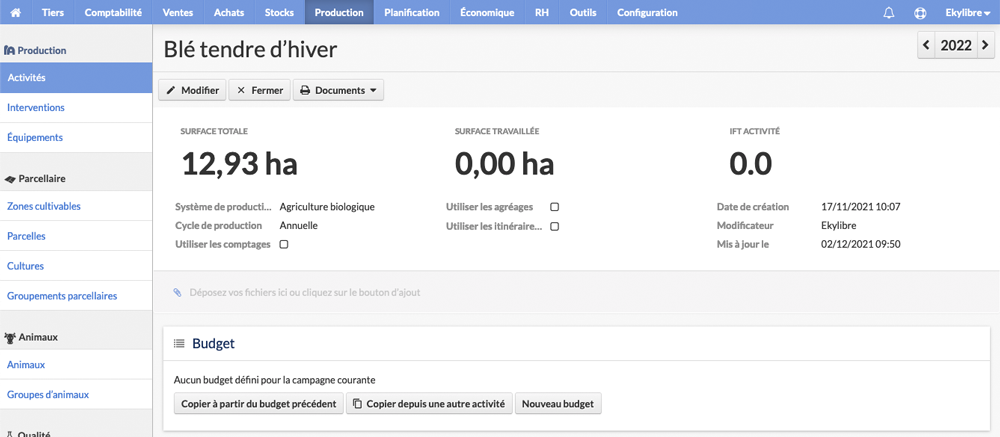The height and width of the screenshot is (437, 1000).
Task: Go to the previous campaign year
Action: tap(926, 45)
